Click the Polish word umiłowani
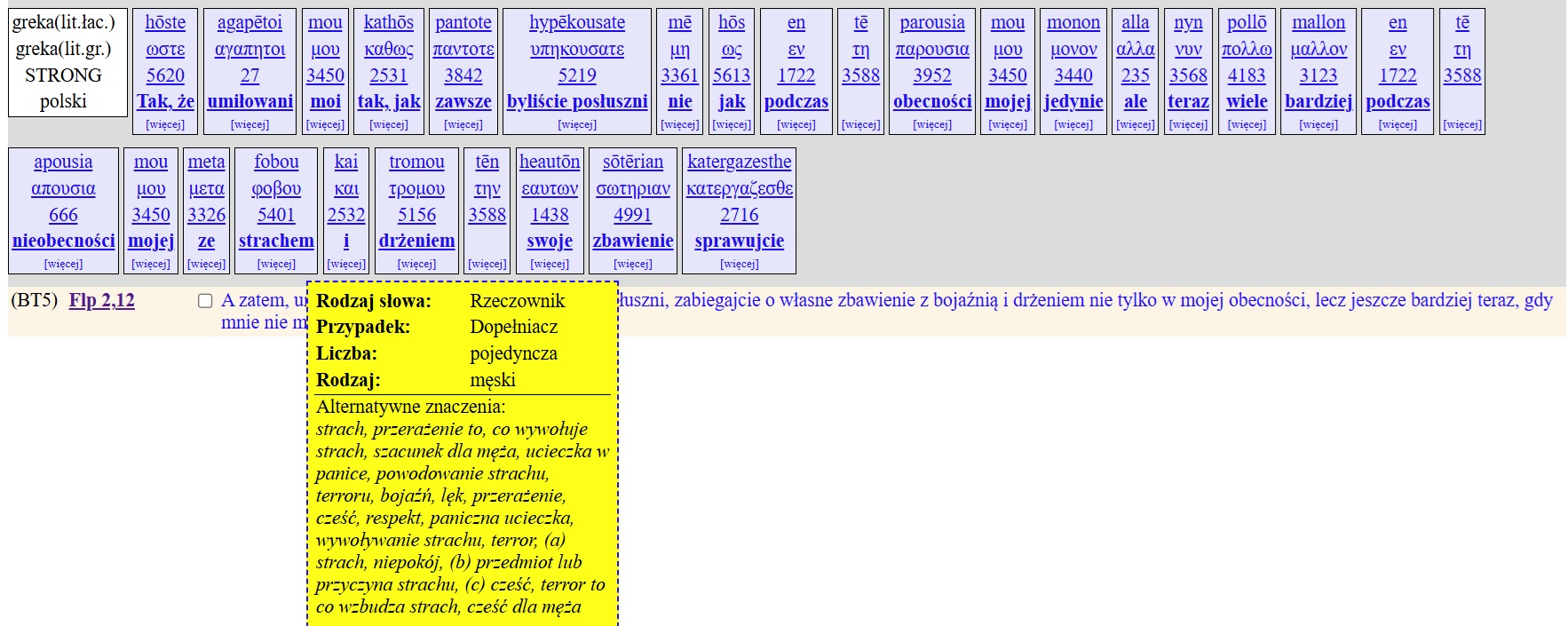 click(x=250, y=101)
